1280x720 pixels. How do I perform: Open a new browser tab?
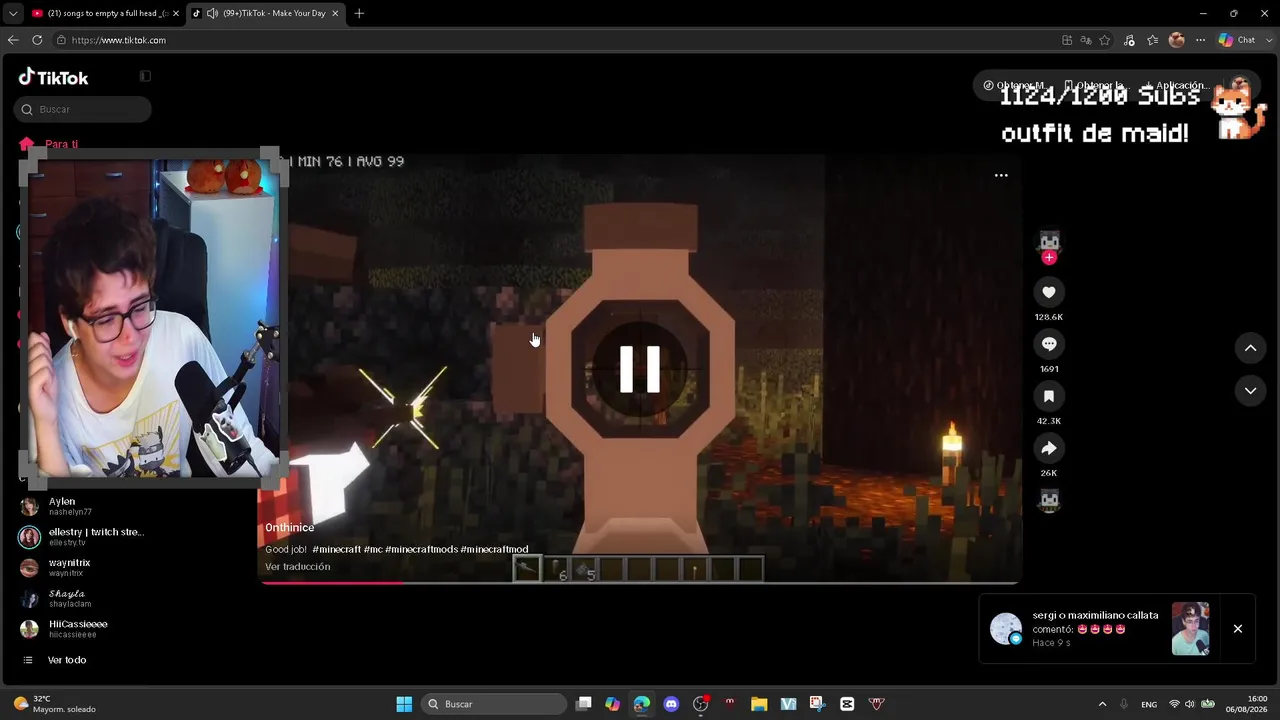[x=359, y=13]
